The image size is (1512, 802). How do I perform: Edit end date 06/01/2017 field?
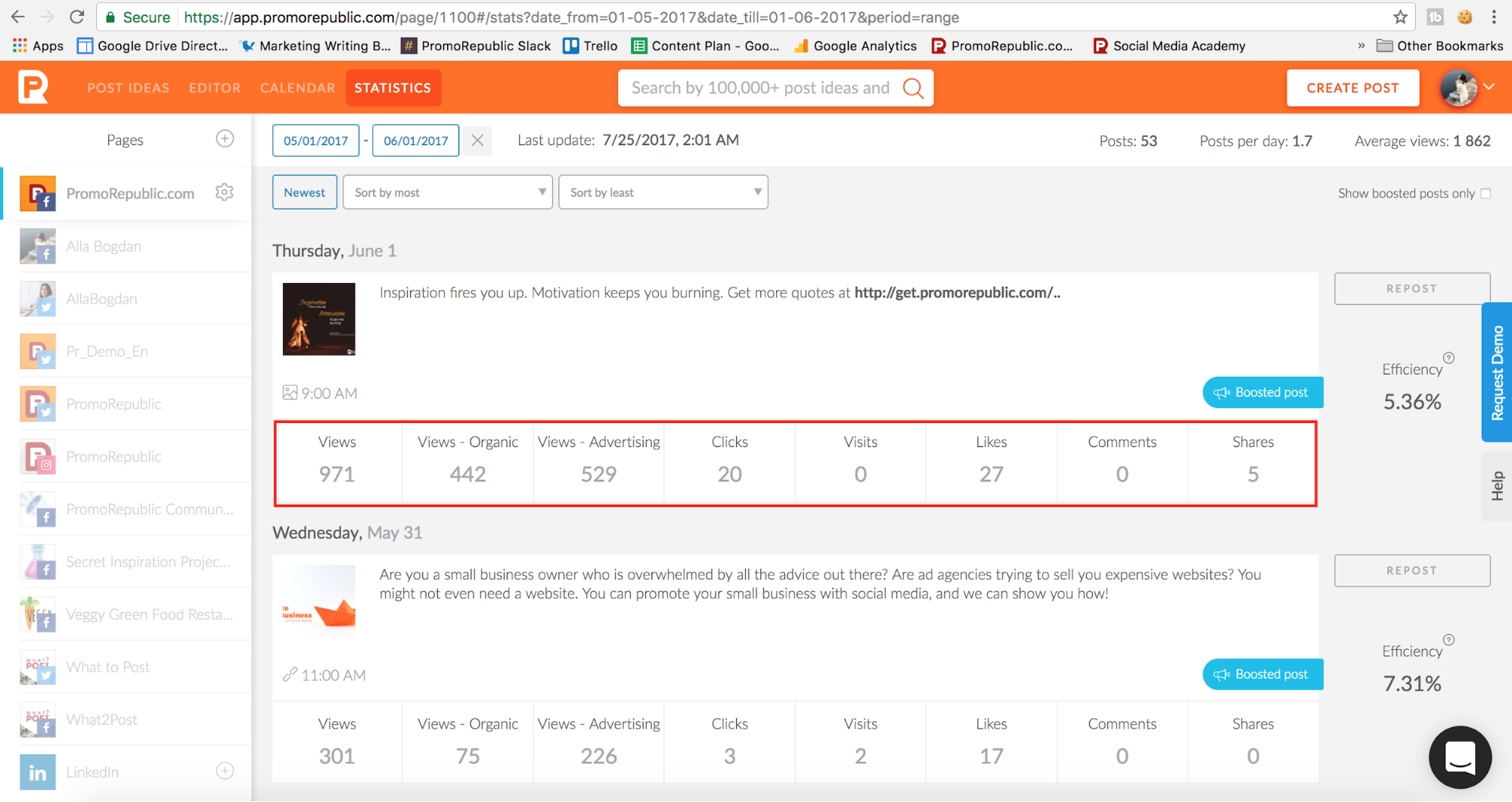pos(415,140)
